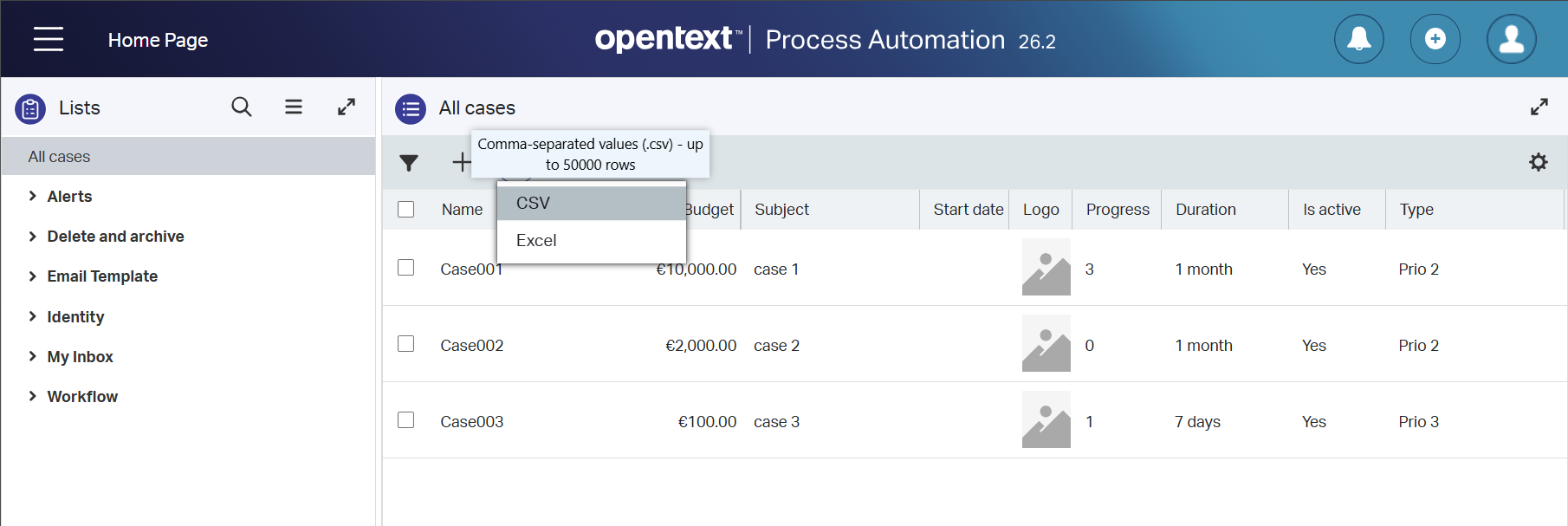This screenshot has width=1568, height=526.
Task: Sort by the Progress column header
Action: point(1118,210)
